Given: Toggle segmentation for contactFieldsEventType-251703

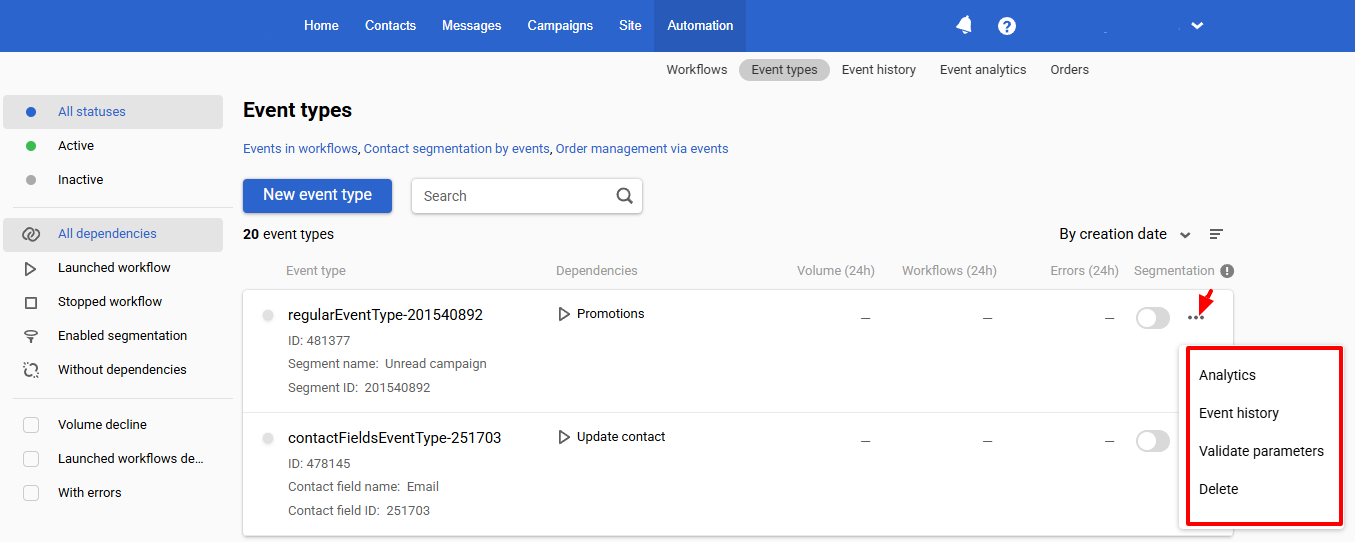Looking at the screenshot, I should [1152, 441].
